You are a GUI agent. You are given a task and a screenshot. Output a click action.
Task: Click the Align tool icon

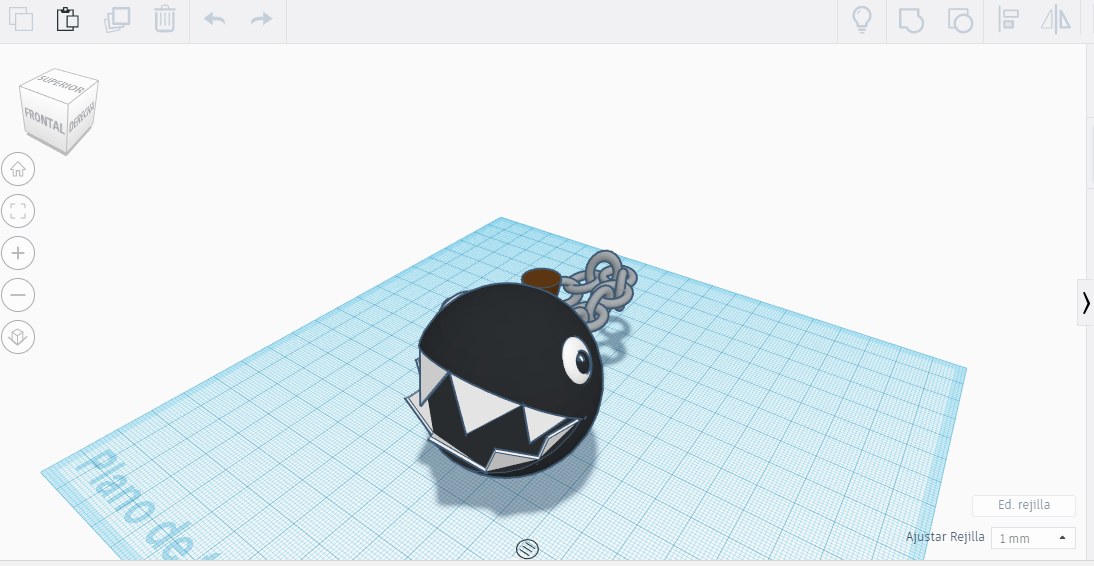(1009, 20)
